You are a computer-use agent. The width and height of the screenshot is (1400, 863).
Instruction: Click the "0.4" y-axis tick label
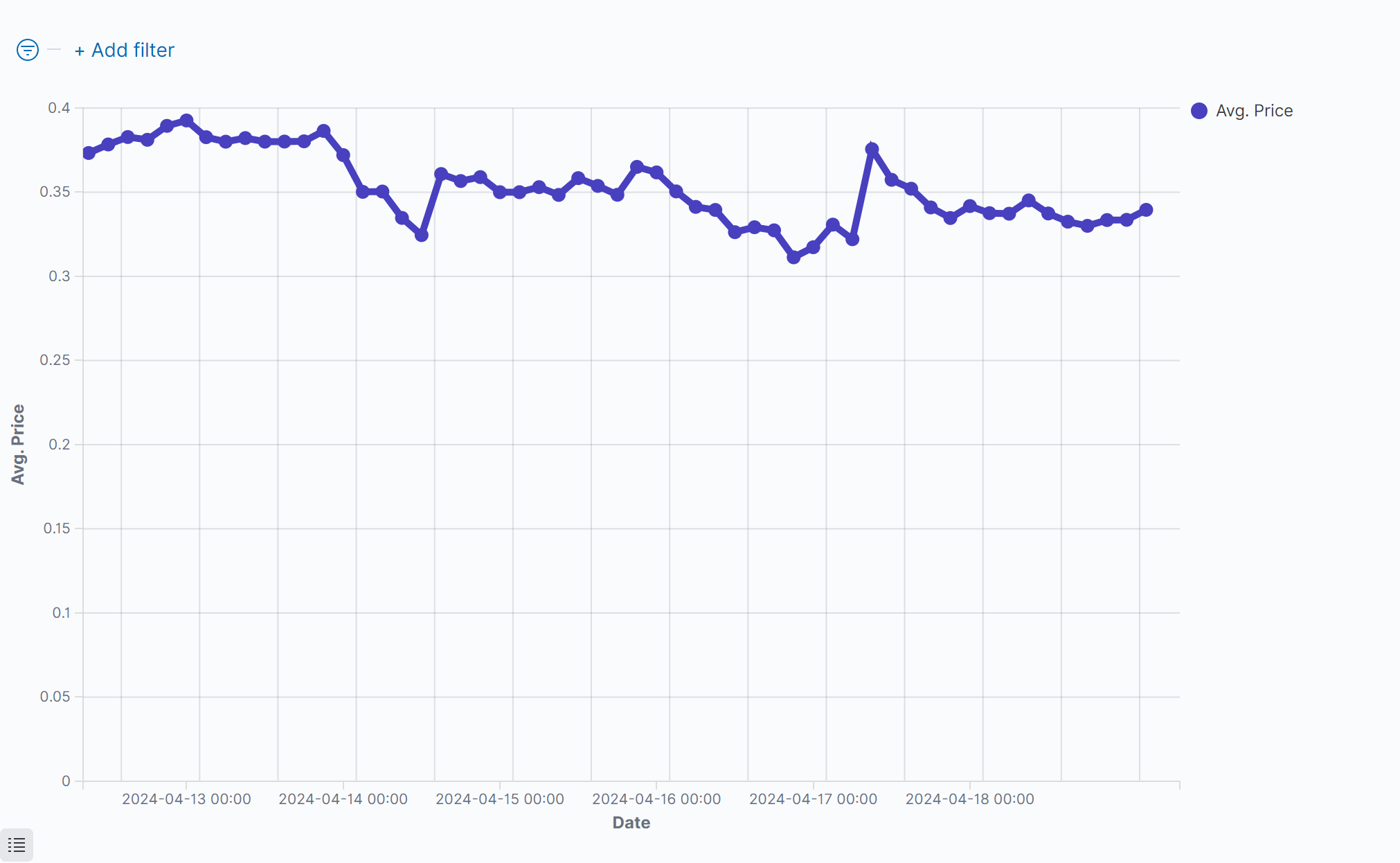[x=59, y=108]
